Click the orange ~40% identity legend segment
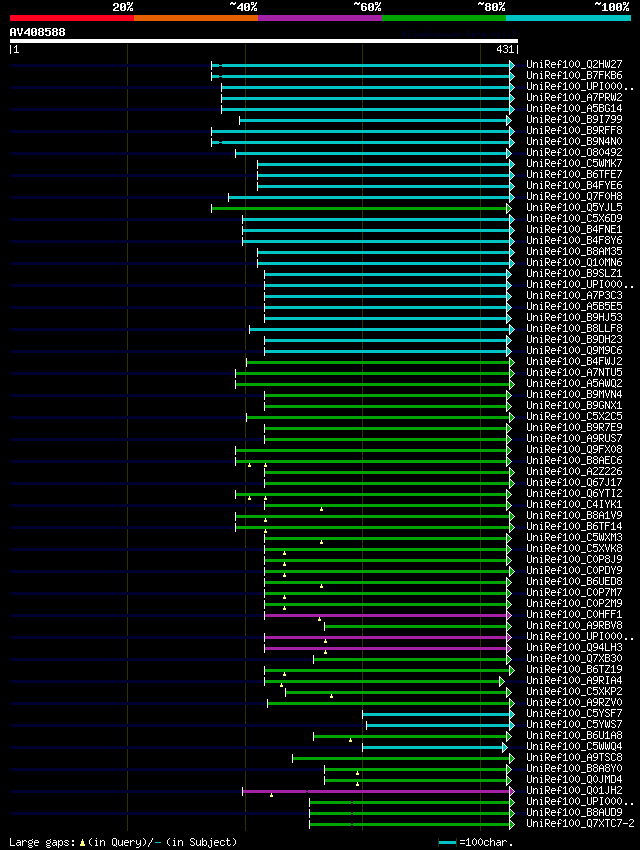 pyautogui.click(x=196, y=18)
